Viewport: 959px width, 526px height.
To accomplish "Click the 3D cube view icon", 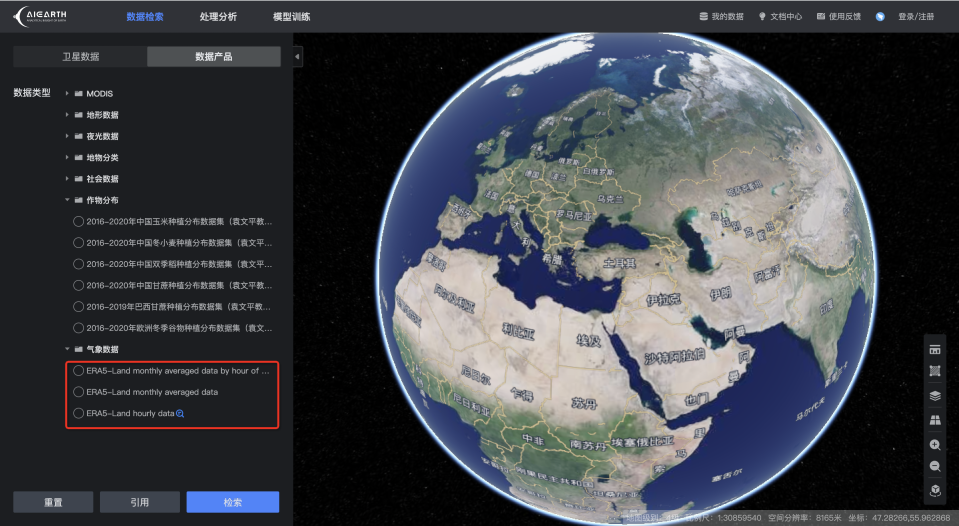I will click(935, 490).
